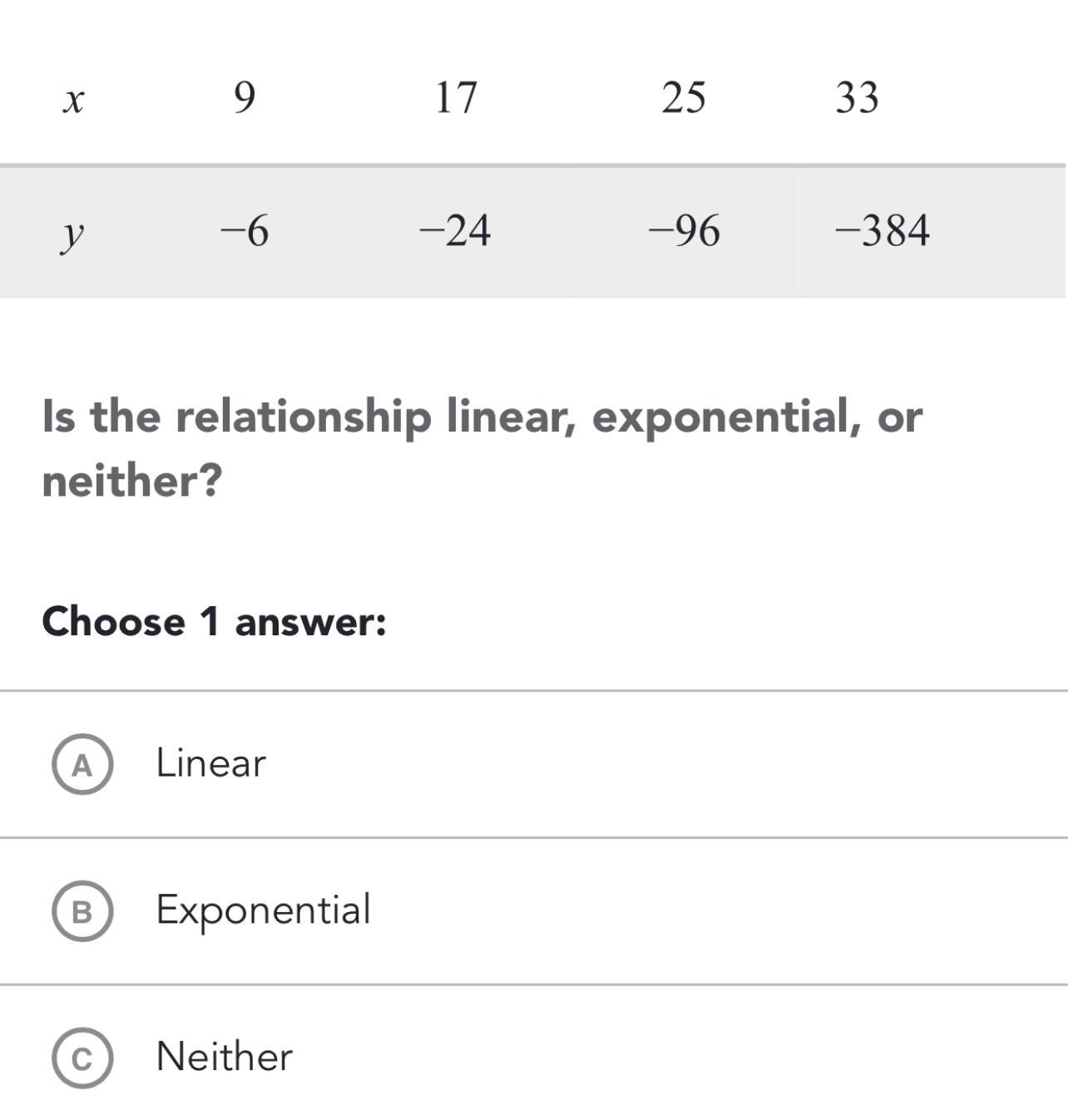The height and width of the screenshot is (1120, 1068).
Task: Select answer choice B radio circle
Action: click(82, 911)
